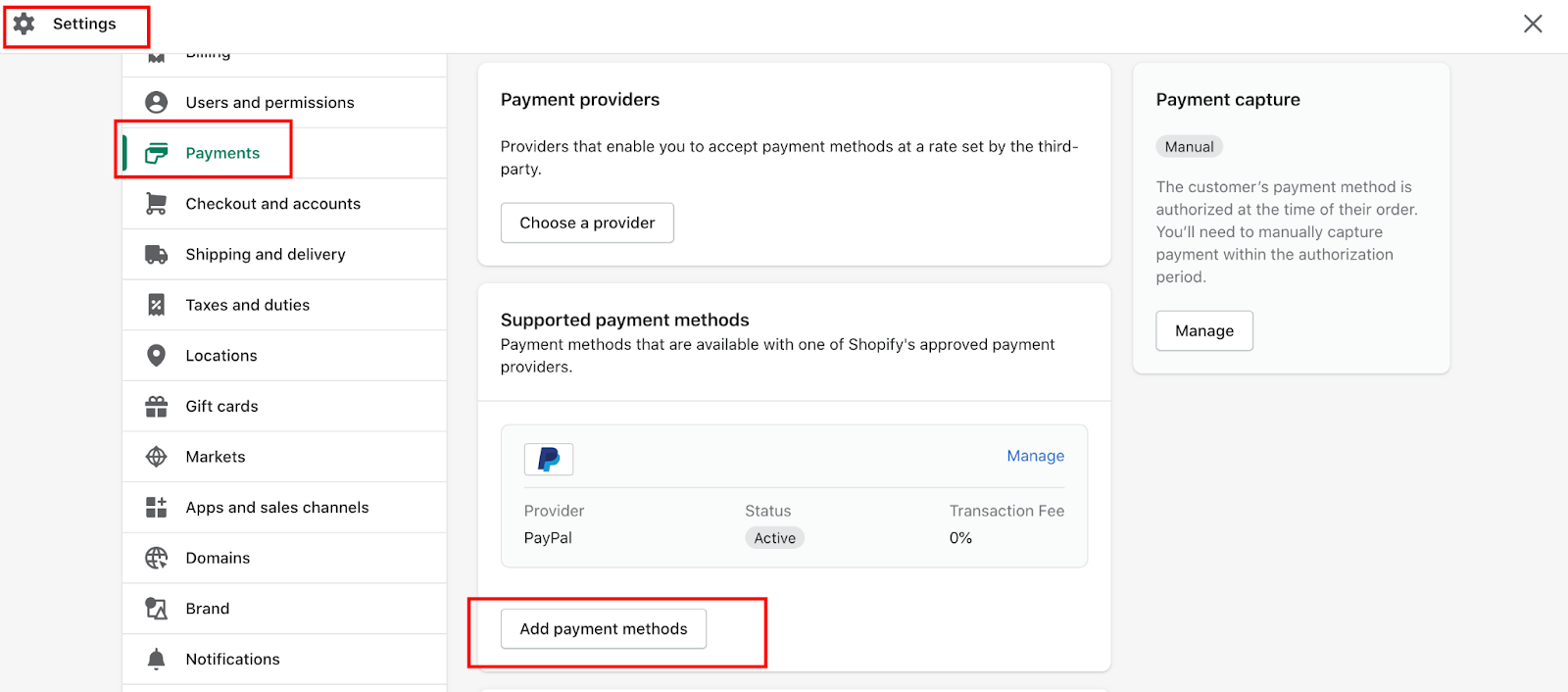1568x692 pixels.
Task: Click the Shipping truck icon
Action: tap(156, 254)
